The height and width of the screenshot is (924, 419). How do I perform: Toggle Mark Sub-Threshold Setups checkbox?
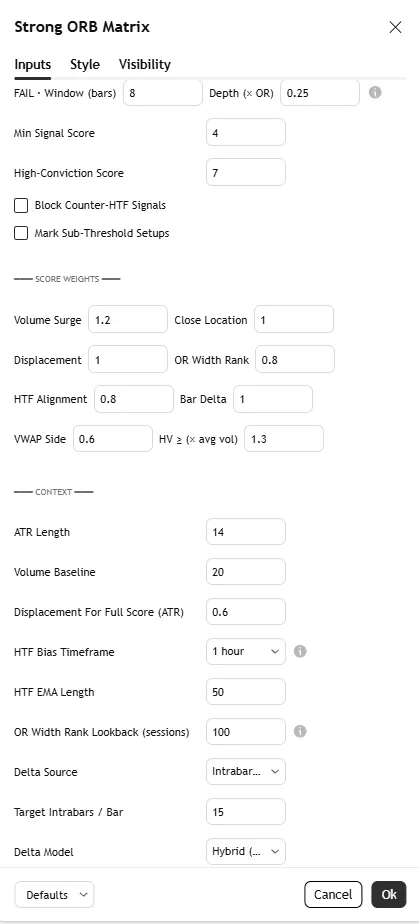(x=21, y=233)
